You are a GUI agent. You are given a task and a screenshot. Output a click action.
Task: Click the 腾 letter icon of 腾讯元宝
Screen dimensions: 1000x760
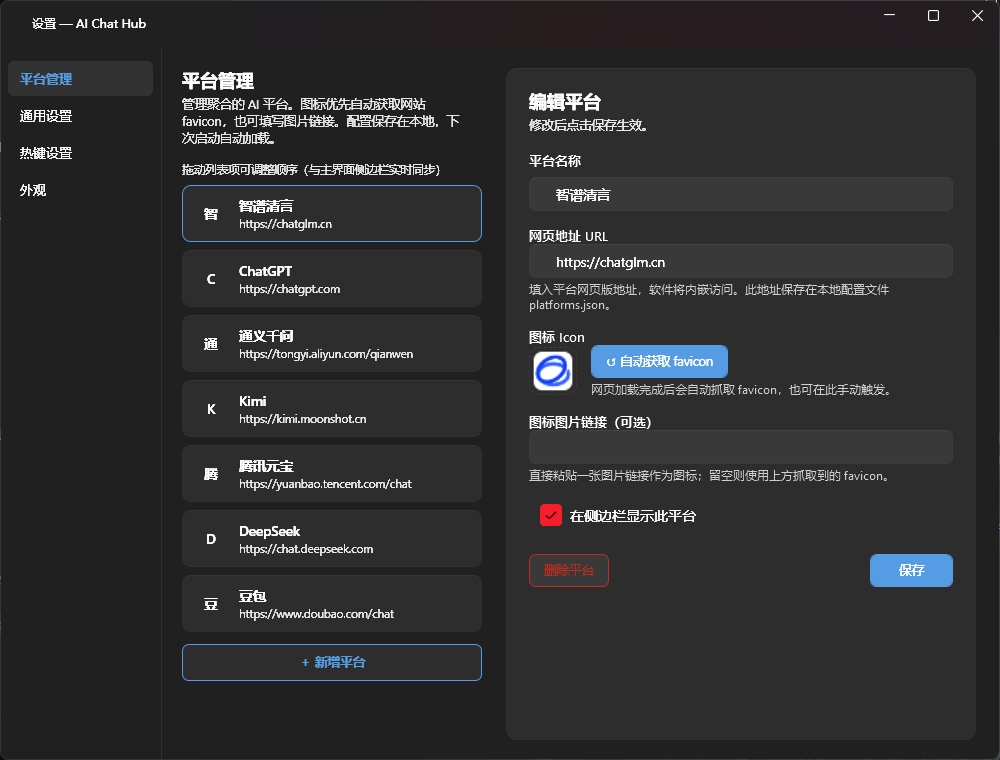tap(210, 474)
